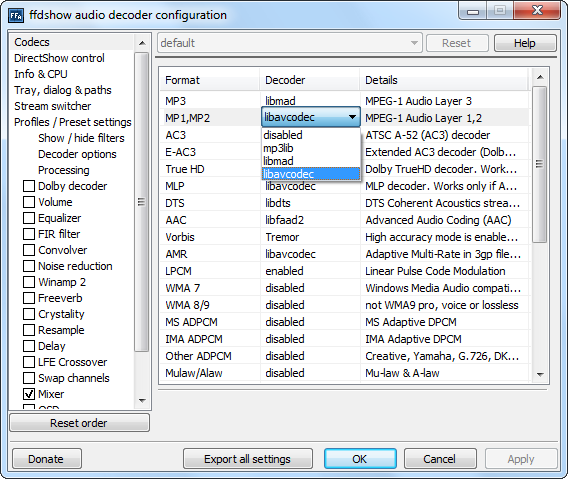Choose libmad in decoder dropdown list
This screenshot has width=568, height=479.
(x=311, y=161)
